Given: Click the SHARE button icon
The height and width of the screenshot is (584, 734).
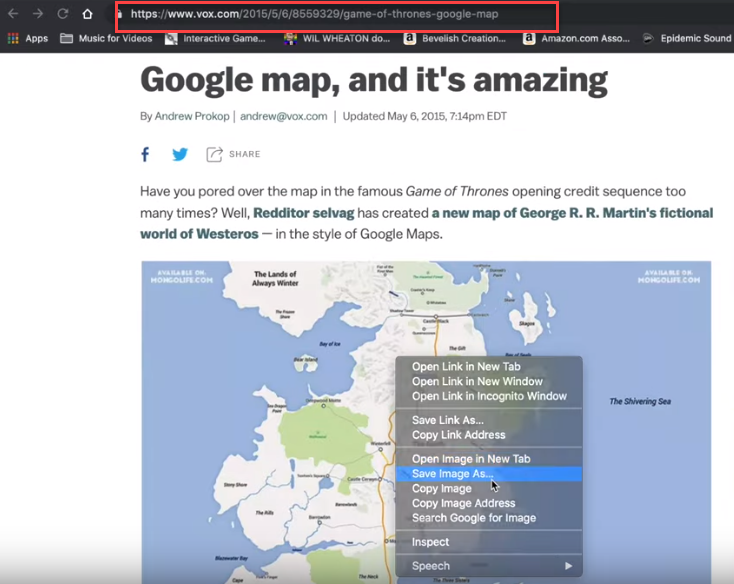Looking at the screenshot, I should 214,154.
